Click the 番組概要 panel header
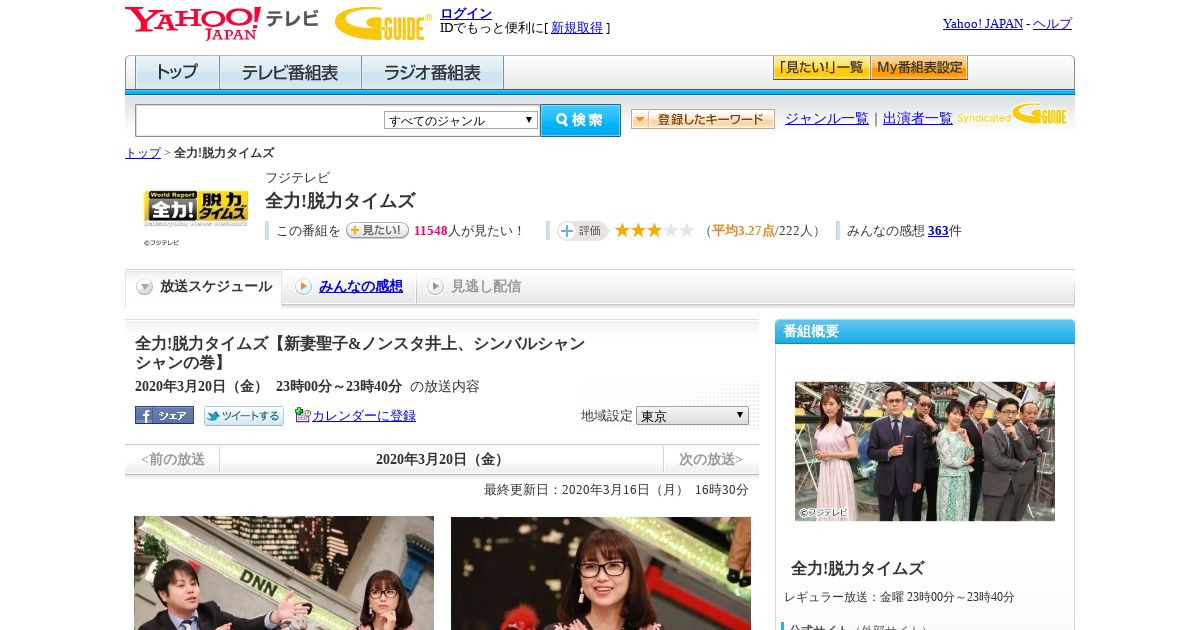This screenshot has height=630, width=1200. tap(925, 331)
